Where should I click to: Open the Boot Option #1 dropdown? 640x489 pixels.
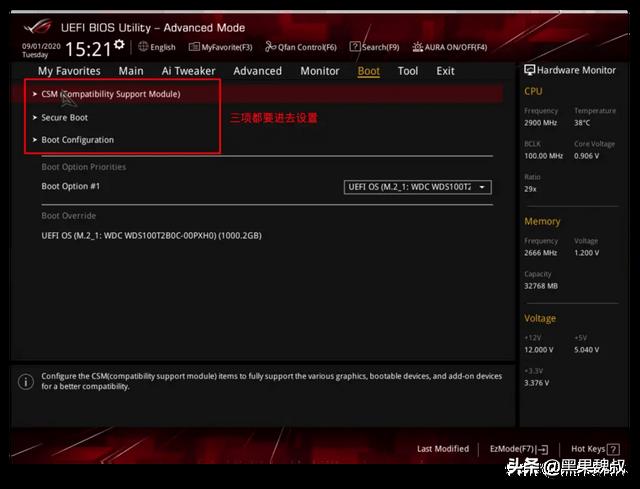(418, 187)
